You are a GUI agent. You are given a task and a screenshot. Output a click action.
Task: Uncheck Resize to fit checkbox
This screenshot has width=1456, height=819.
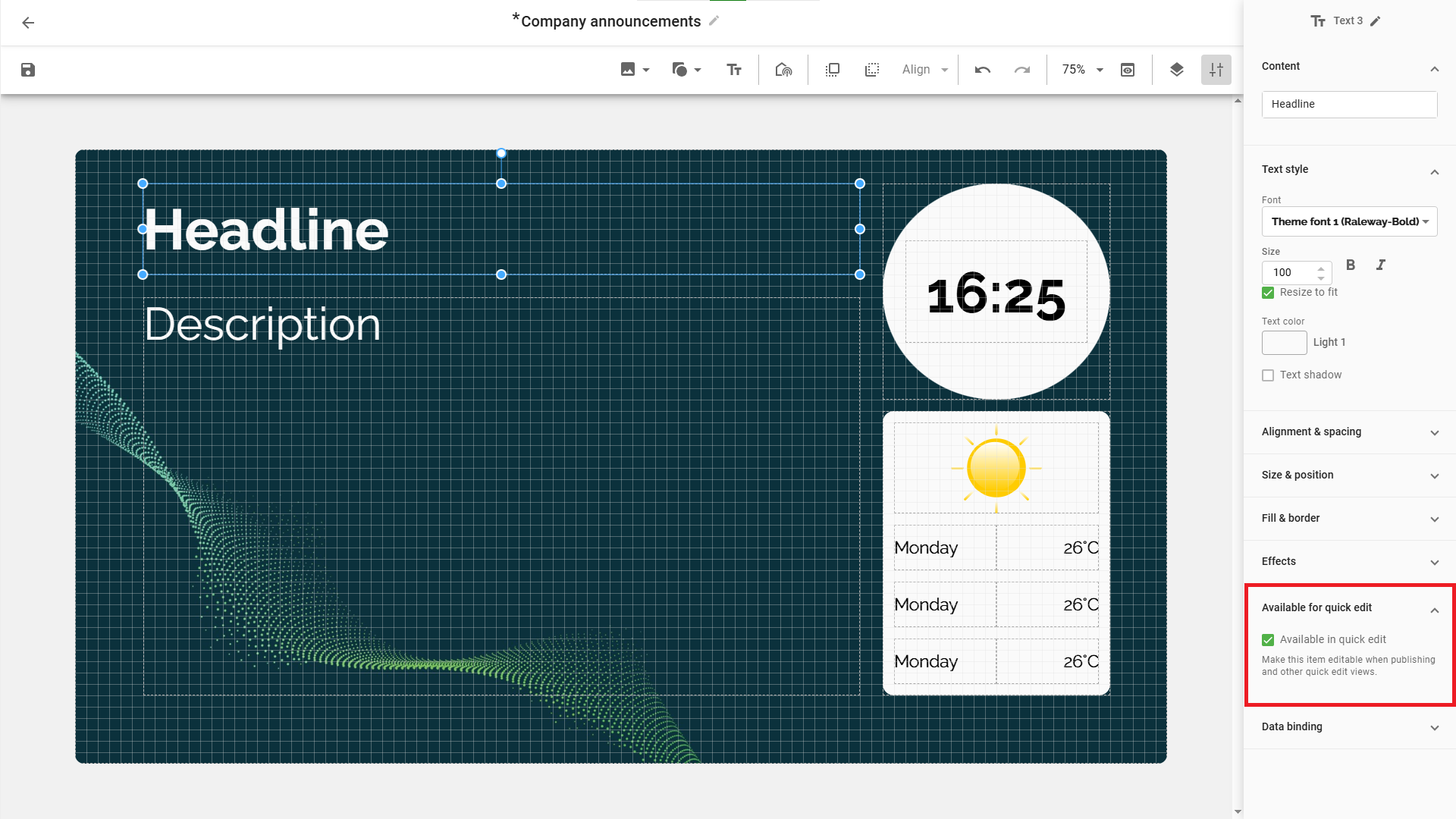pyautogui.click(x=1268, y=293)
